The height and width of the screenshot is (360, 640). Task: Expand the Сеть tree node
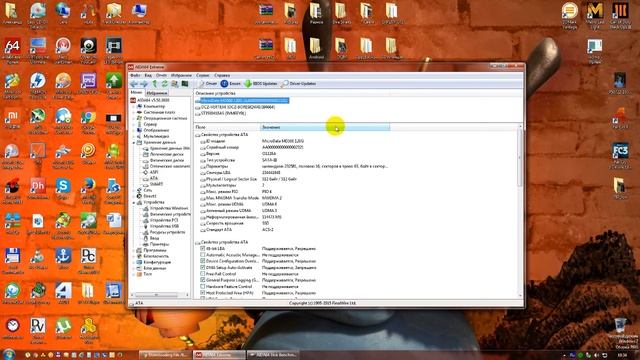(133, 190)
